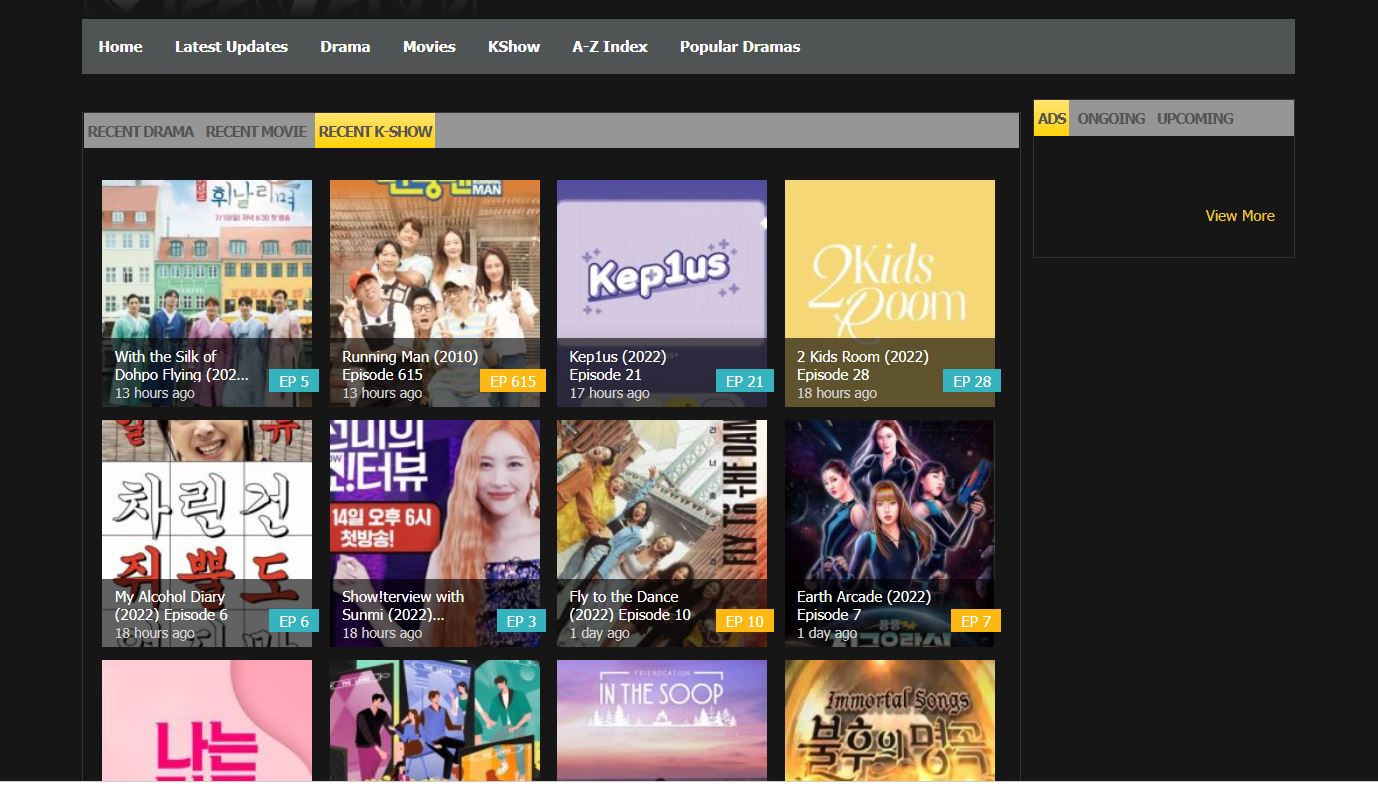Open the Kep1us show thumbnail
Viewport: 1378px width, 789px height.
(662, 293)
